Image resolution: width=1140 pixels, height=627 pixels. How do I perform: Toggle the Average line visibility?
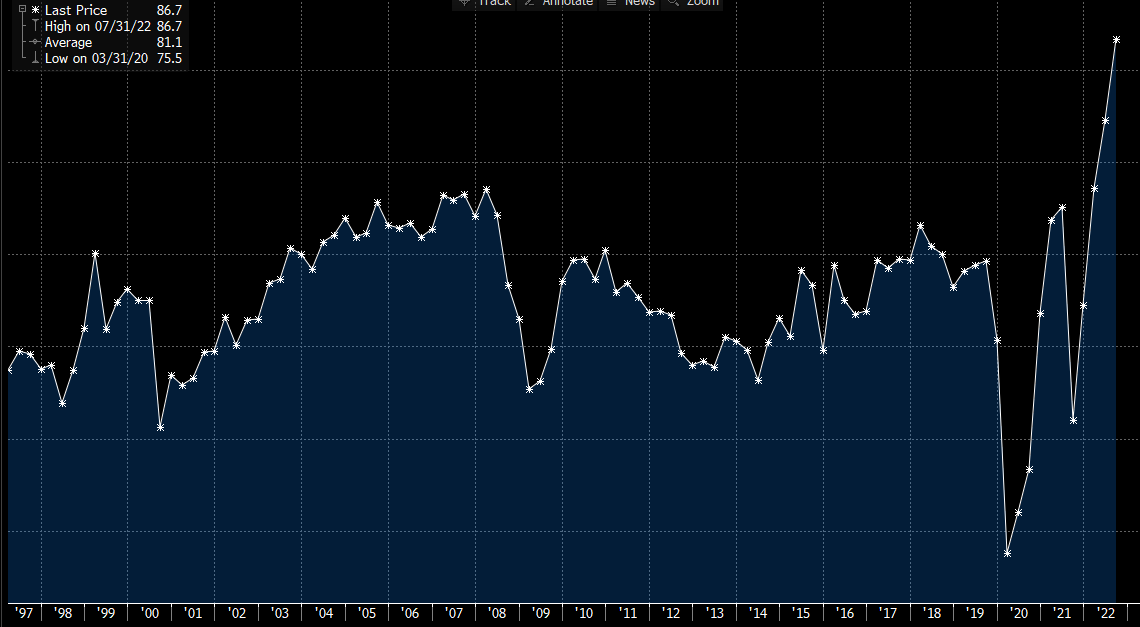point(66,42)
